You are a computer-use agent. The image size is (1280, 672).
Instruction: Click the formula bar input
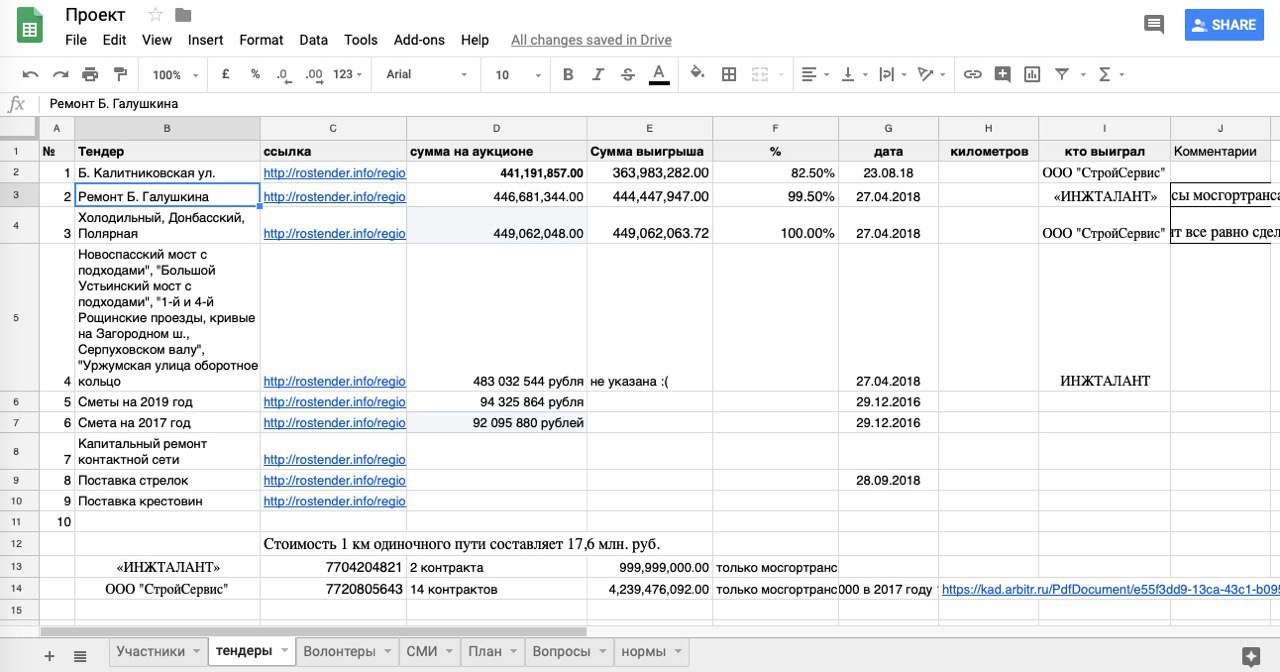coord(660,104)
